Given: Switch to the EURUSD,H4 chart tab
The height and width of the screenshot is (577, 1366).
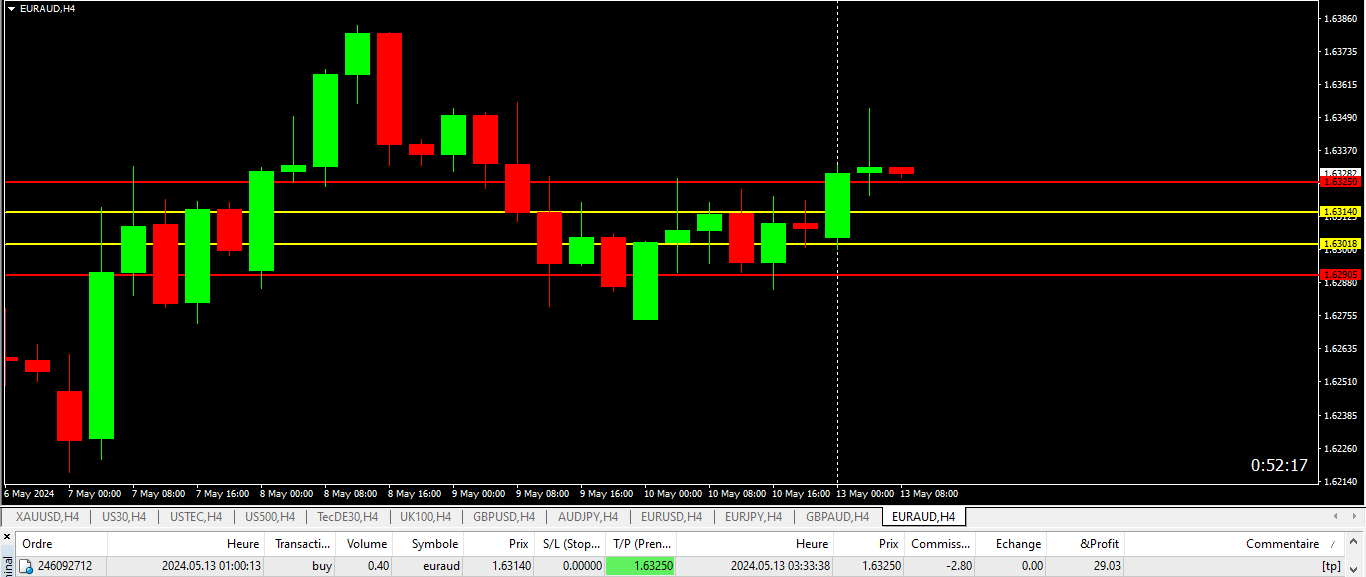Looking at the screenshot, I should click(671, 517).
